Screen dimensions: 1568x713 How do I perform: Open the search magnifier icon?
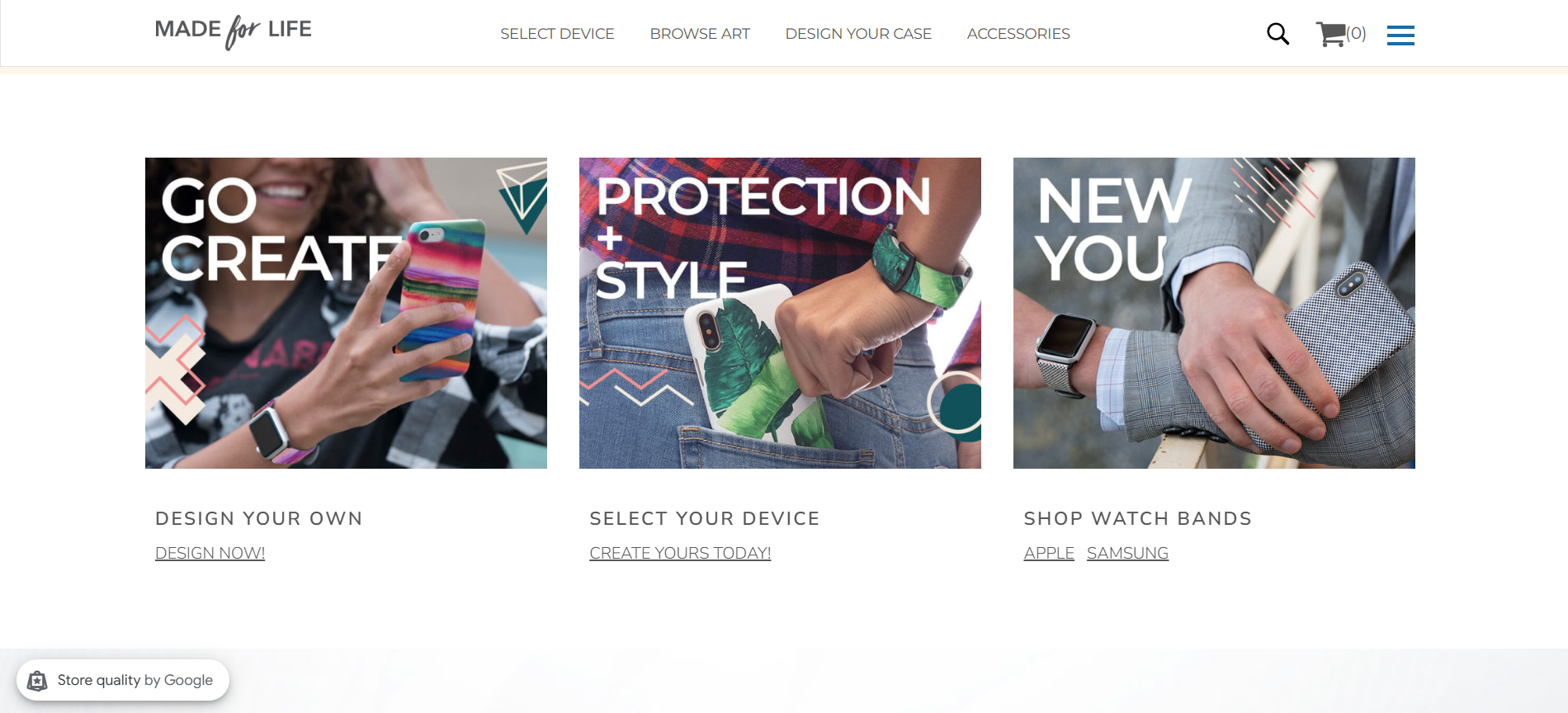click(1278, 34)
